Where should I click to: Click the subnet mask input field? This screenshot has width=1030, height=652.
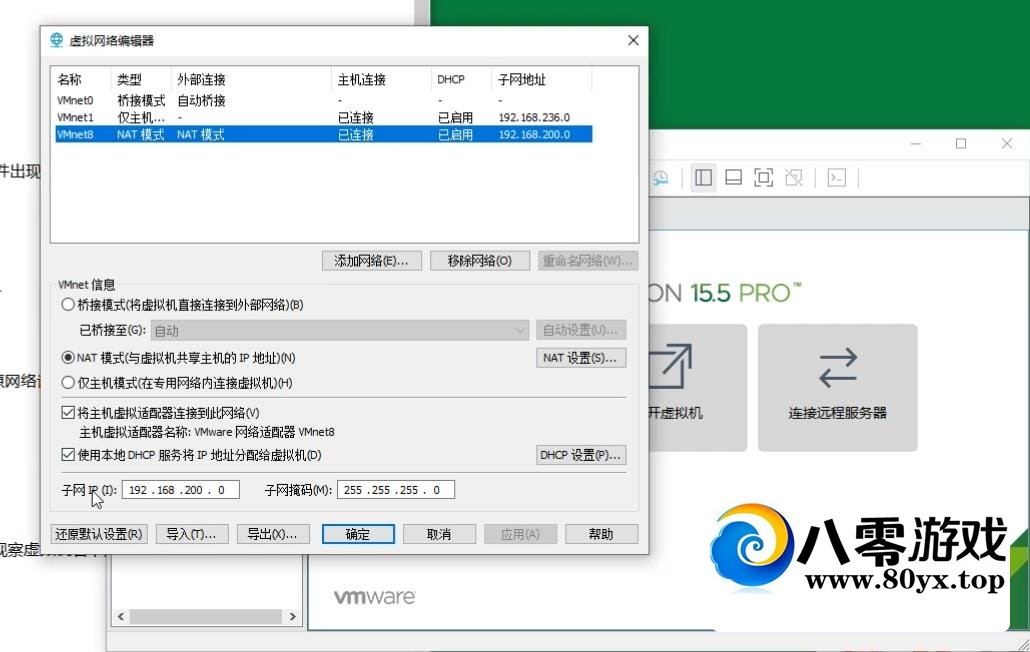(x=395, y=490)
